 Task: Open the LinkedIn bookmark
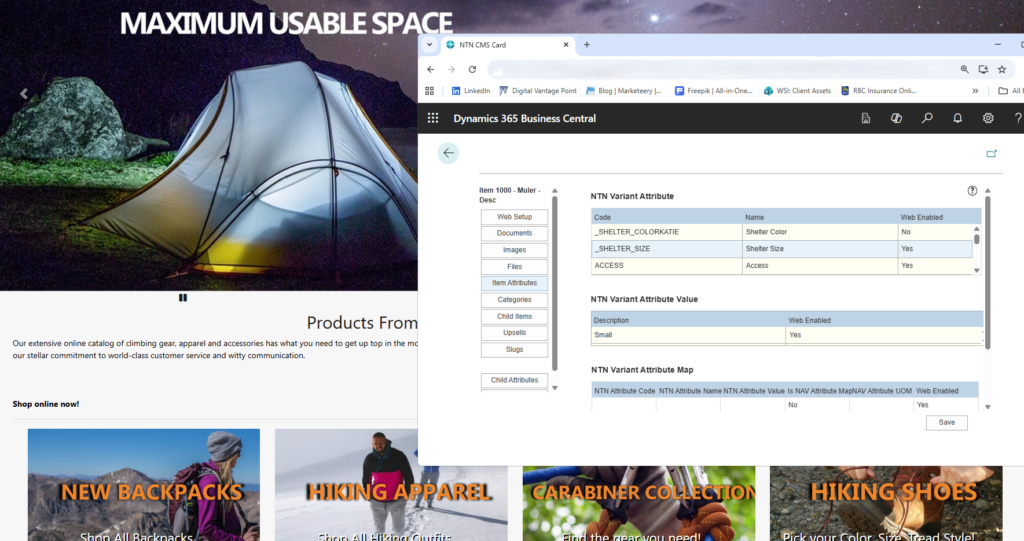pos(470,91)
